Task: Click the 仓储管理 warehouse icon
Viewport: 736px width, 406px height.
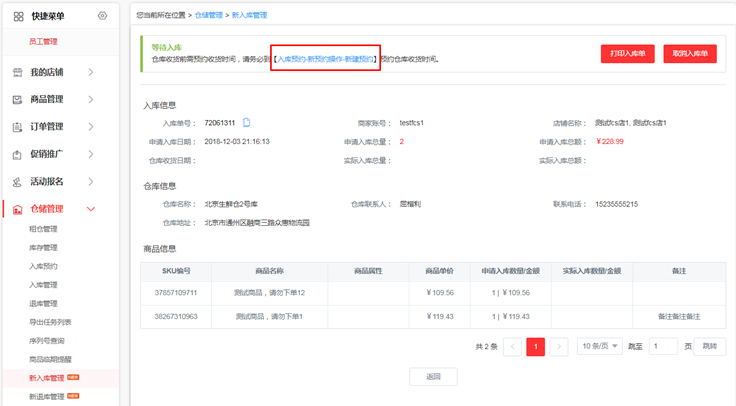Action: point(18,209)
